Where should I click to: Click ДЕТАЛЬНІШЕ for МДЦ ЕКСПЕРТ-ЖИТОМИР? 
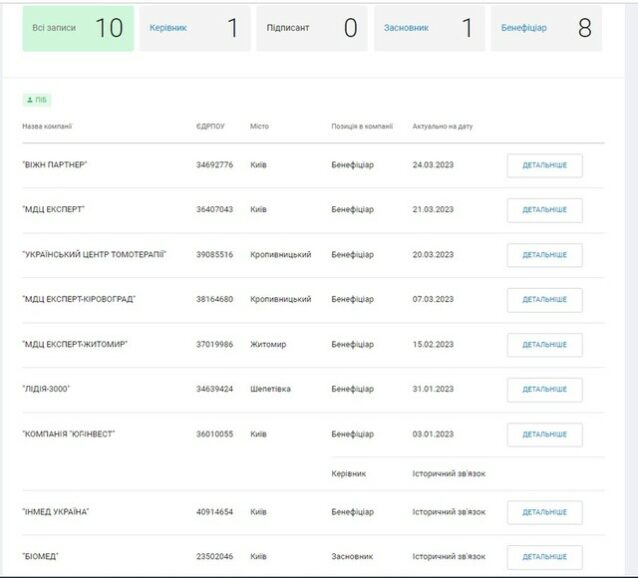coord(544,345)
